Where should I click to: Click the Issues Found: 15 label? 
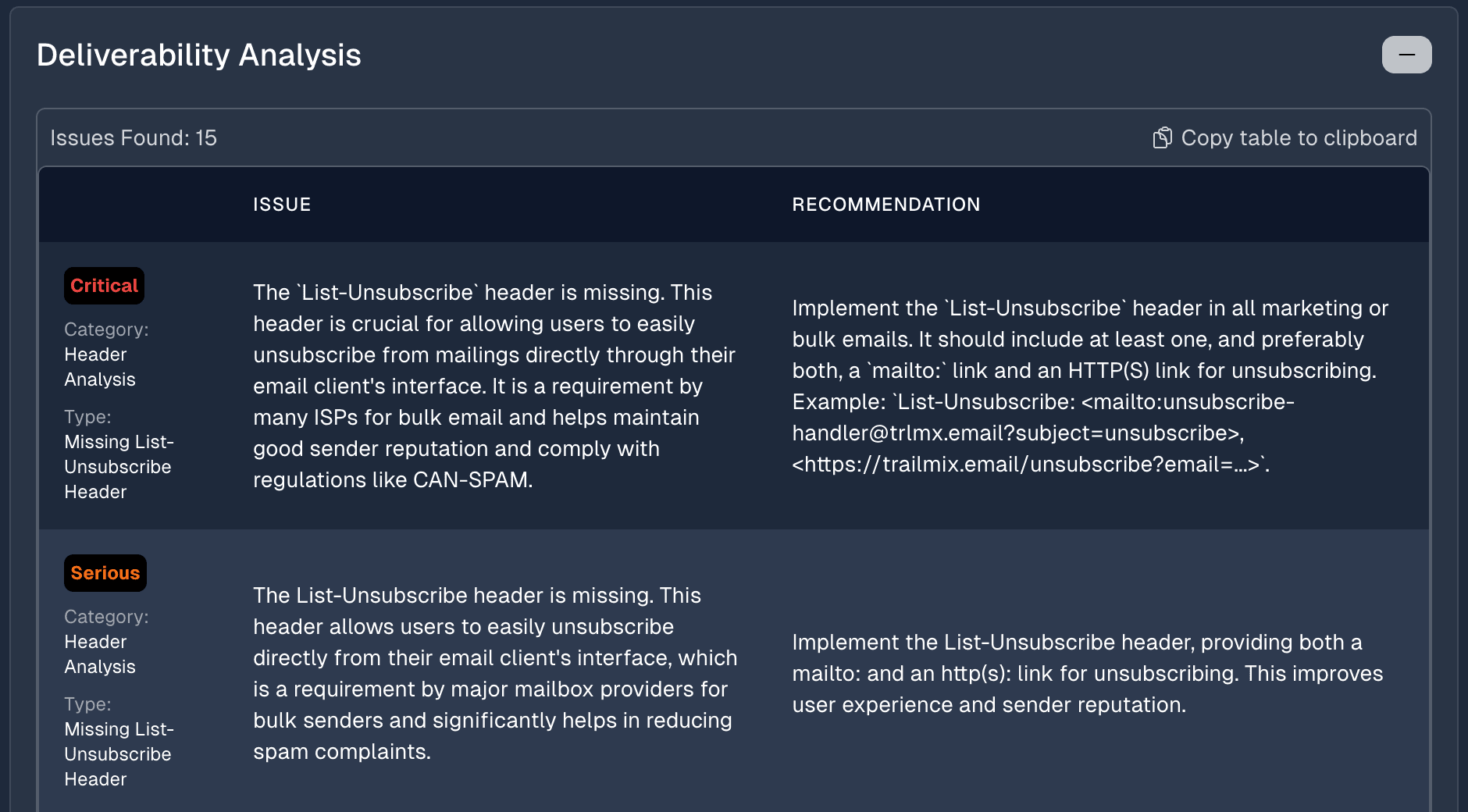coord(134,137)
